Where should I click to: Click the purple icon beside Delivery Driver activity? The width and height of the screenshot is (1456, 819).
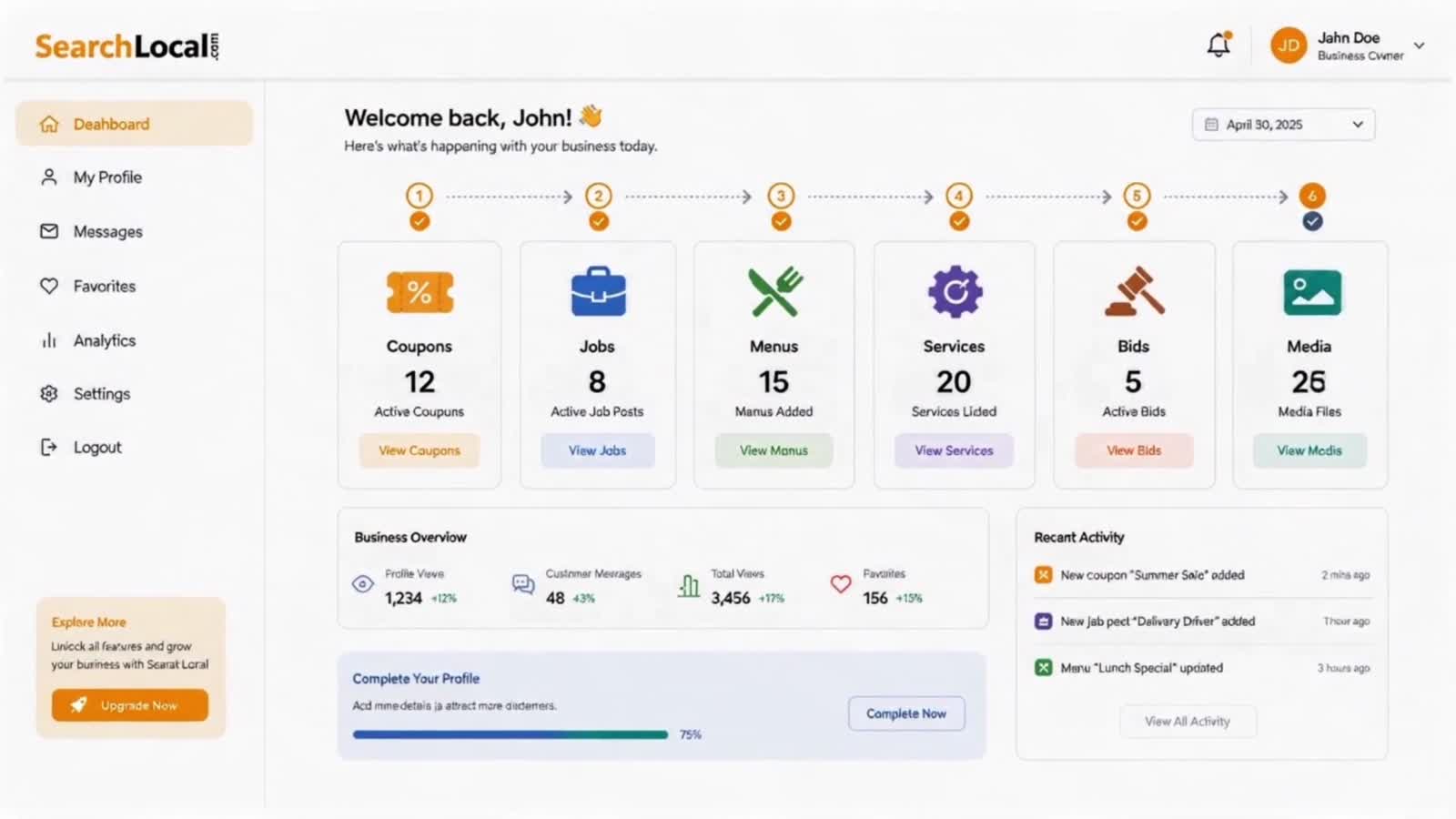pyautogui.click(x=1044, y=622)
